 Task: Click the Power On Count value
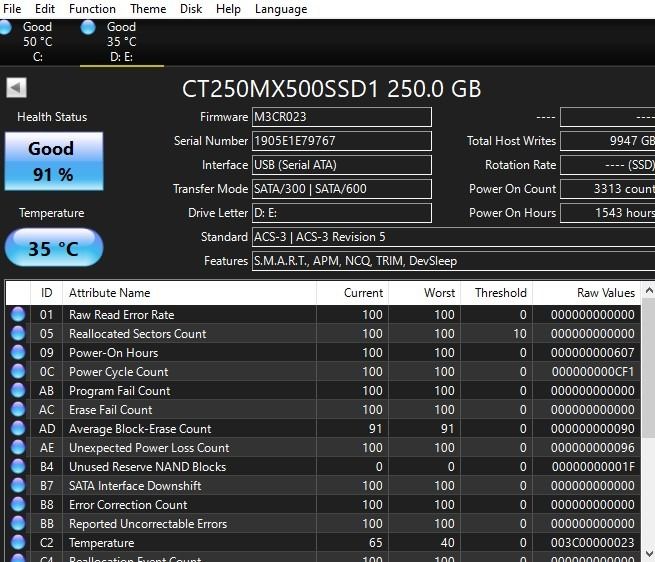pos(607,189)
